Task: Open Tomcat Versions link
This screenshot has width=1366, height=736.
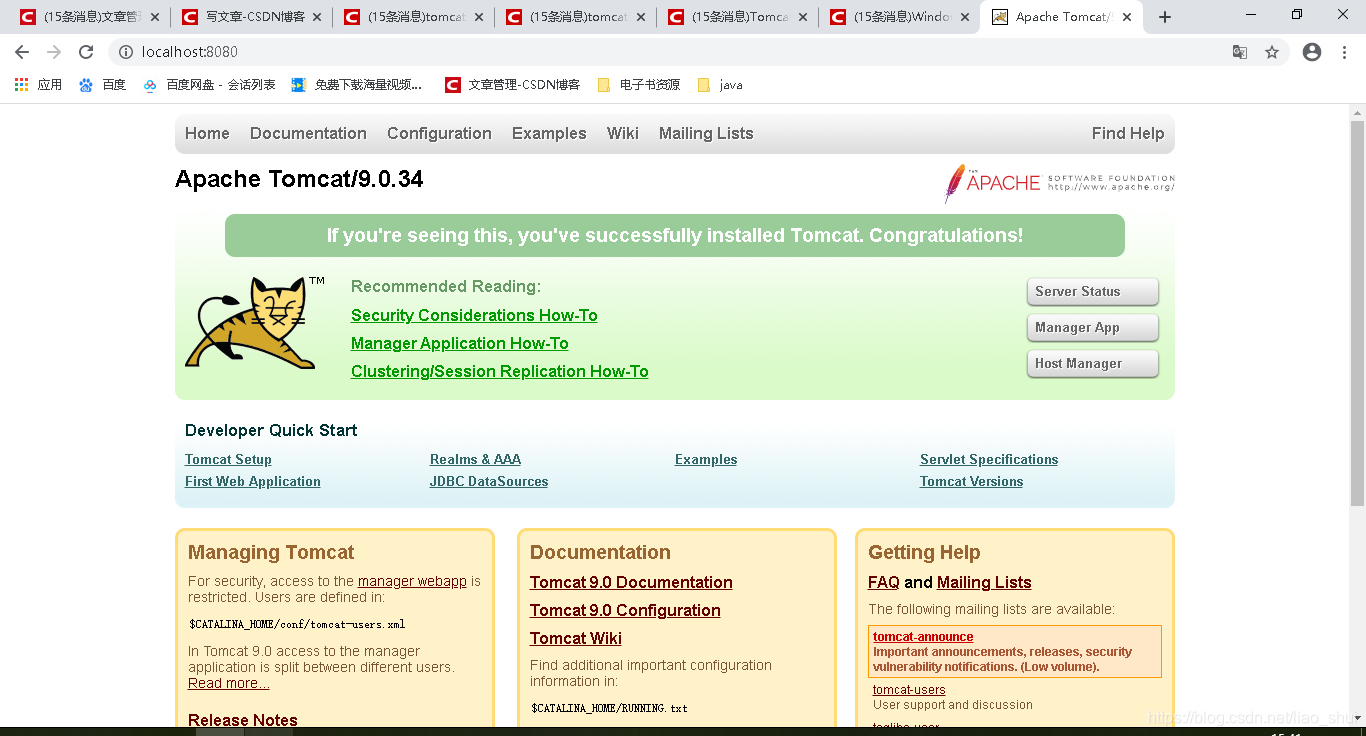Action: [971, 482]
